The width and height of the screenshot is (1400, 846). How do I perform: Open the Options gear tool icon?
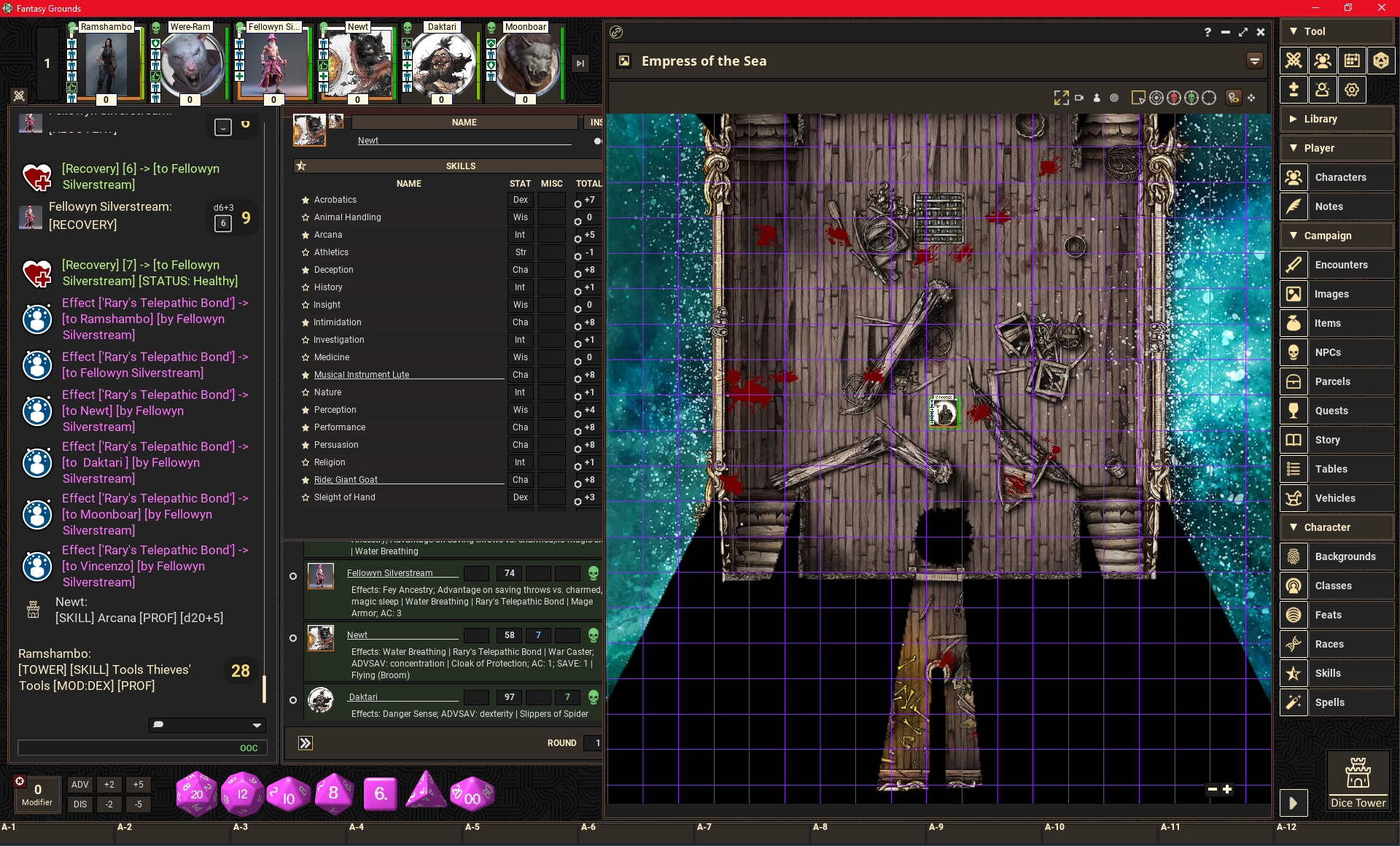point(1352,90)
